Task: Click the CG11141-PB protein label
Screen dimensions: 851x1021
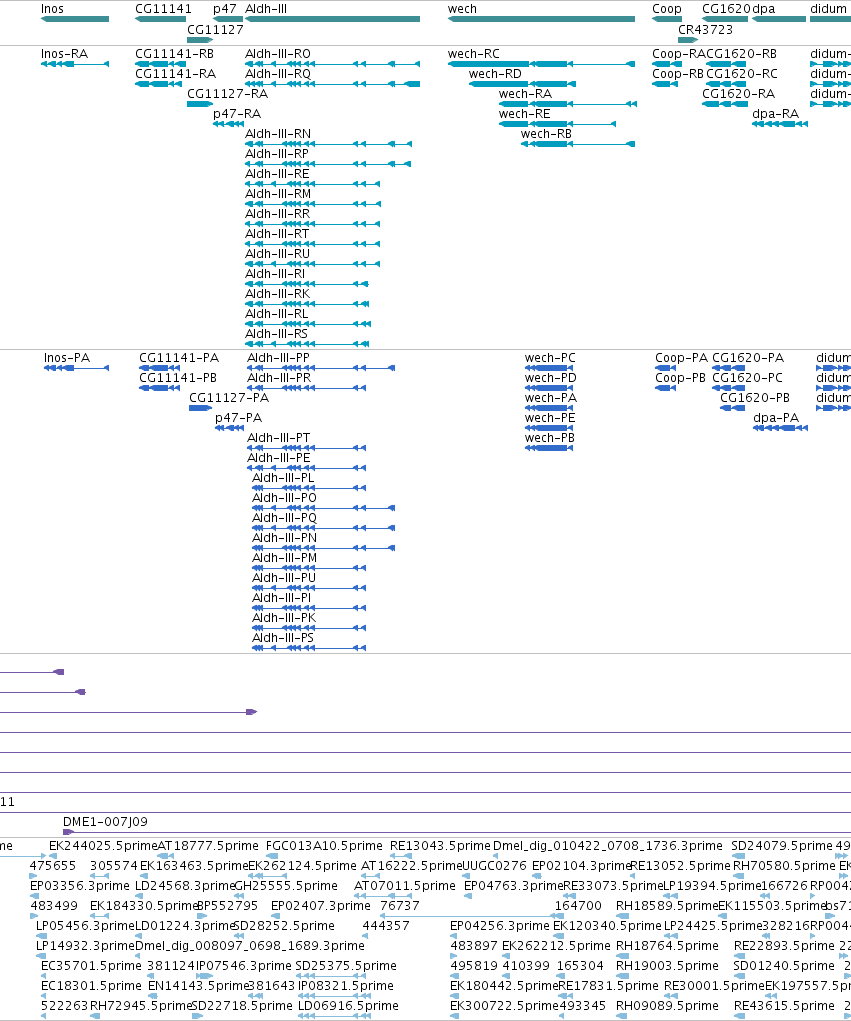Action: pos(178,378)
